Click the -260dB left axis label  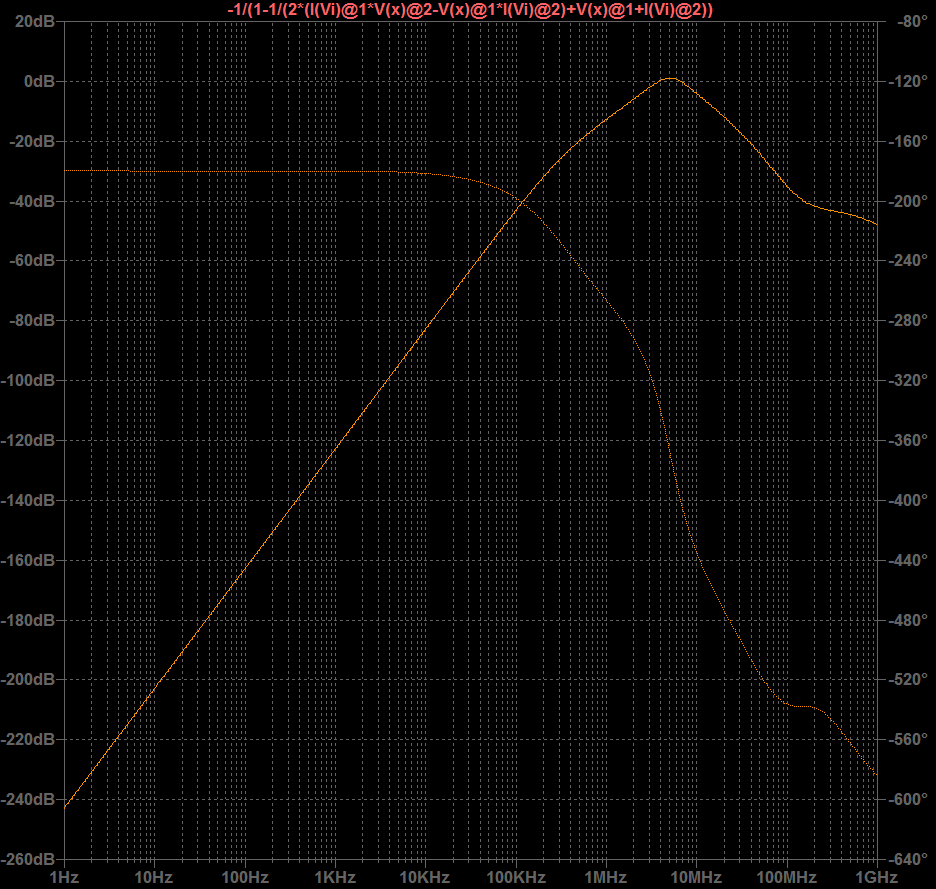27,859
